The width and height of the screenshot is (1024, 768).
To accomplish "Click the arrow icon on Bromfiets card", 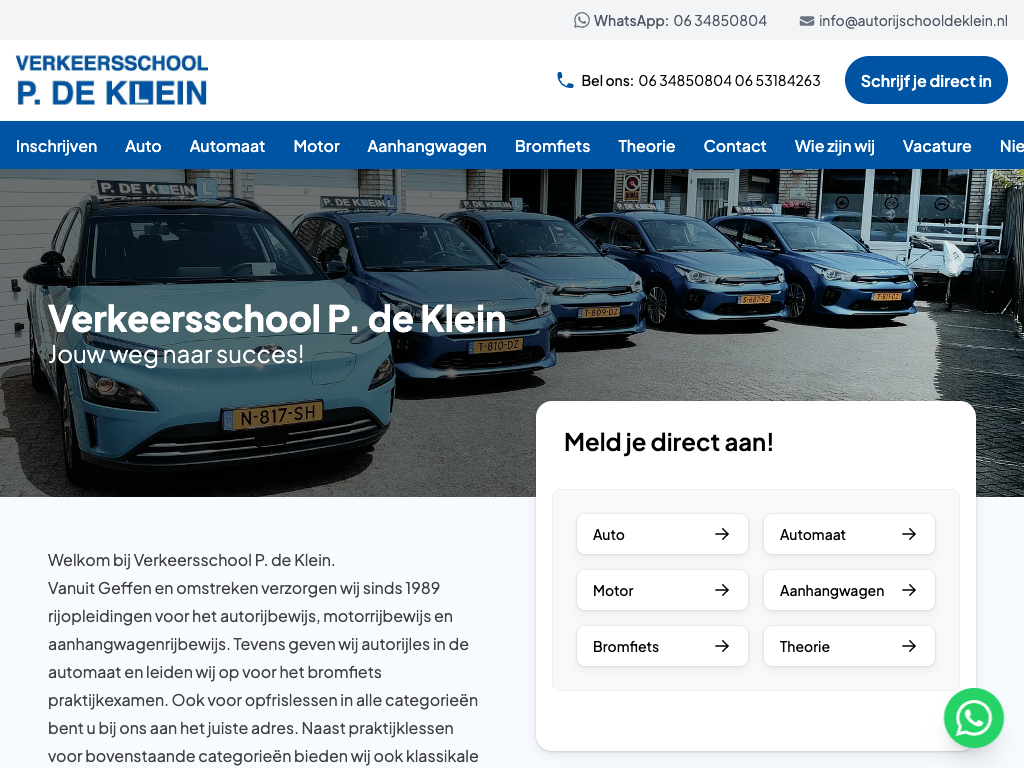I will click(722, 646).
